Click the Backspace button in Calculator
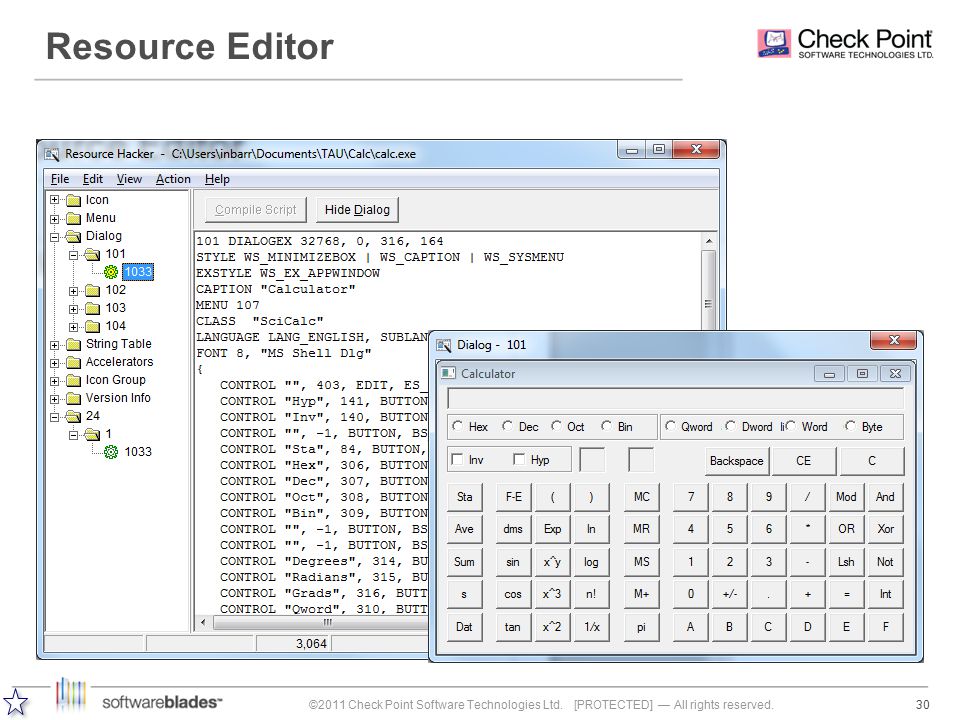Screen dimensions: 960x720 [x=737, y=461]
